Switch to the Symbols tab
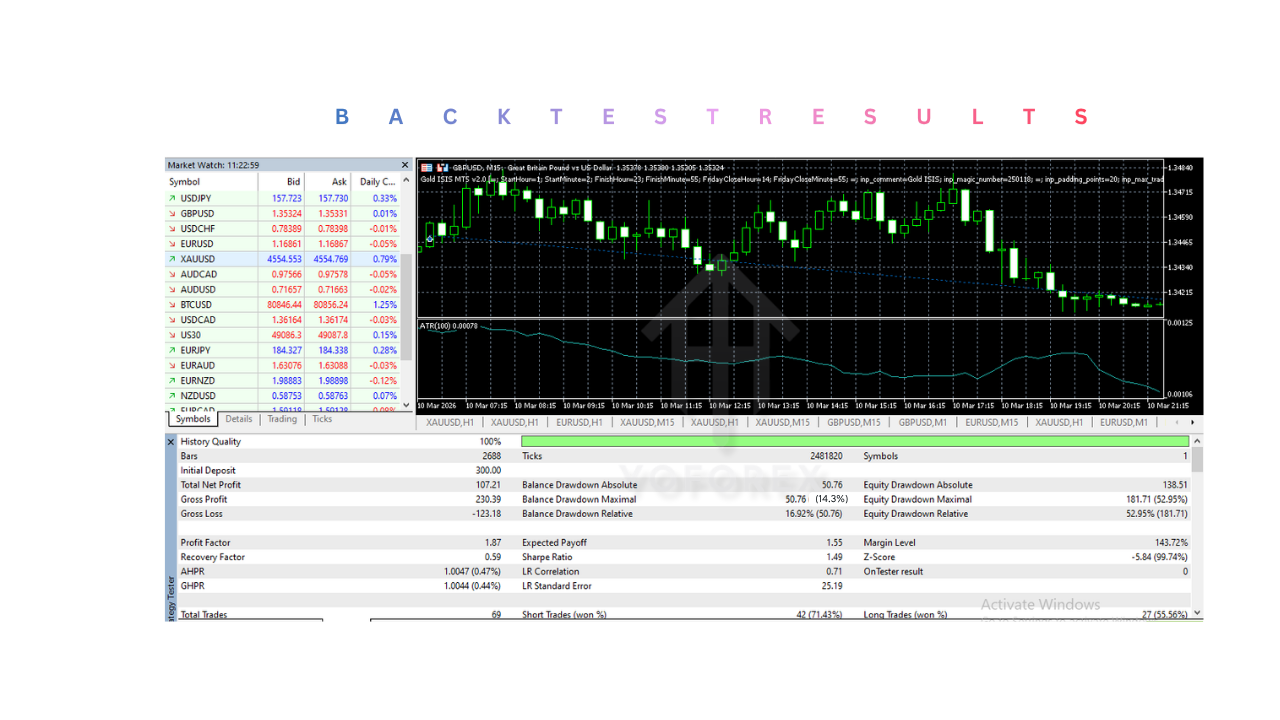 193,419
